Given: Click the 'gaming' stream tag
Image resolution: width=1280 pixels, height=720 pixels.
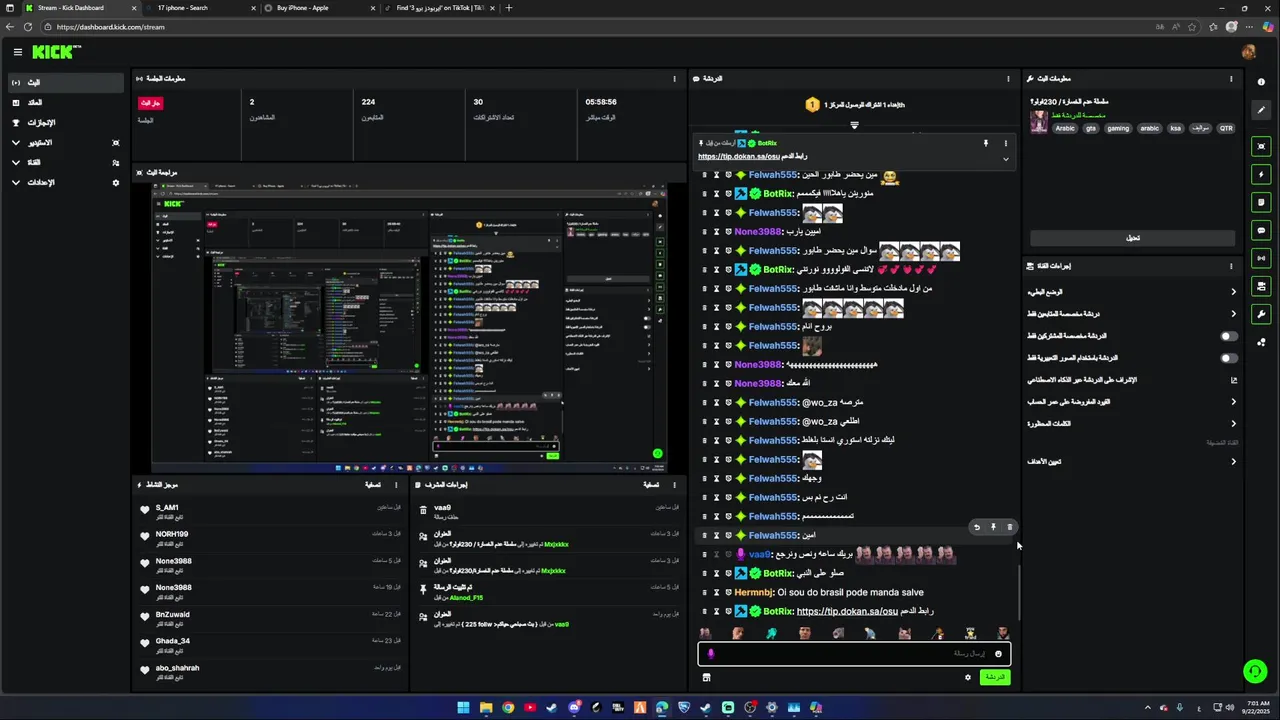Looking at the screenshot, I should point(1118,128).
